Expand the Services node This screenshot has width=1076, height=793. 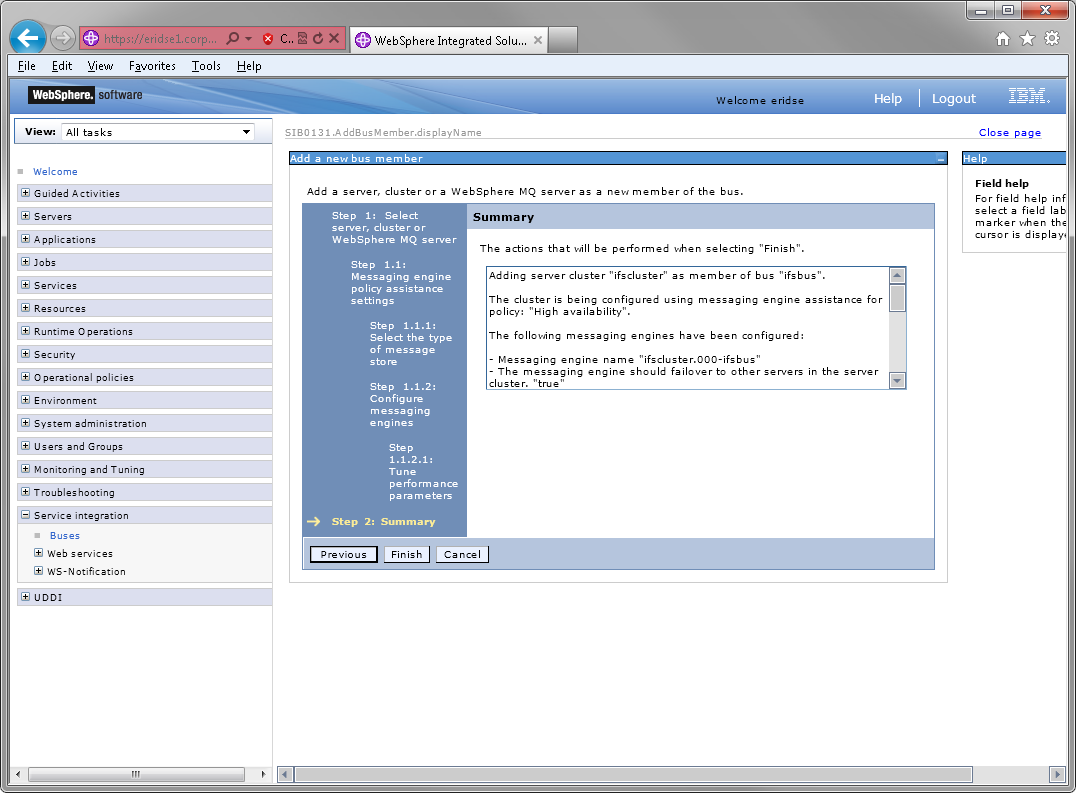coord(25,285)
